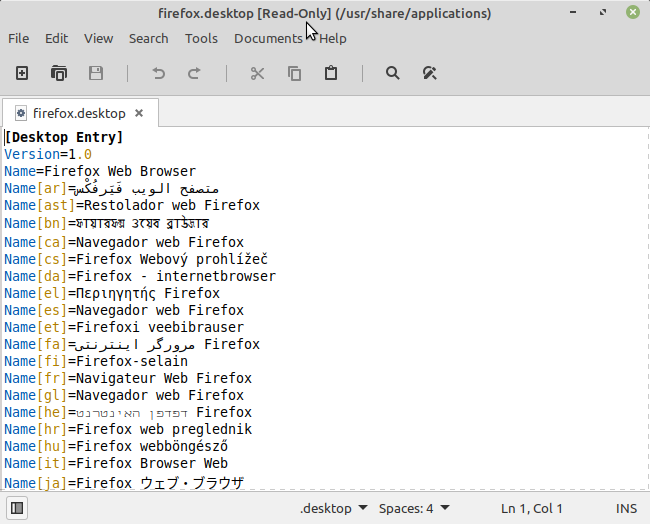Open the Search menu
This screenshot has width=650, height=524.
(148, 39)
